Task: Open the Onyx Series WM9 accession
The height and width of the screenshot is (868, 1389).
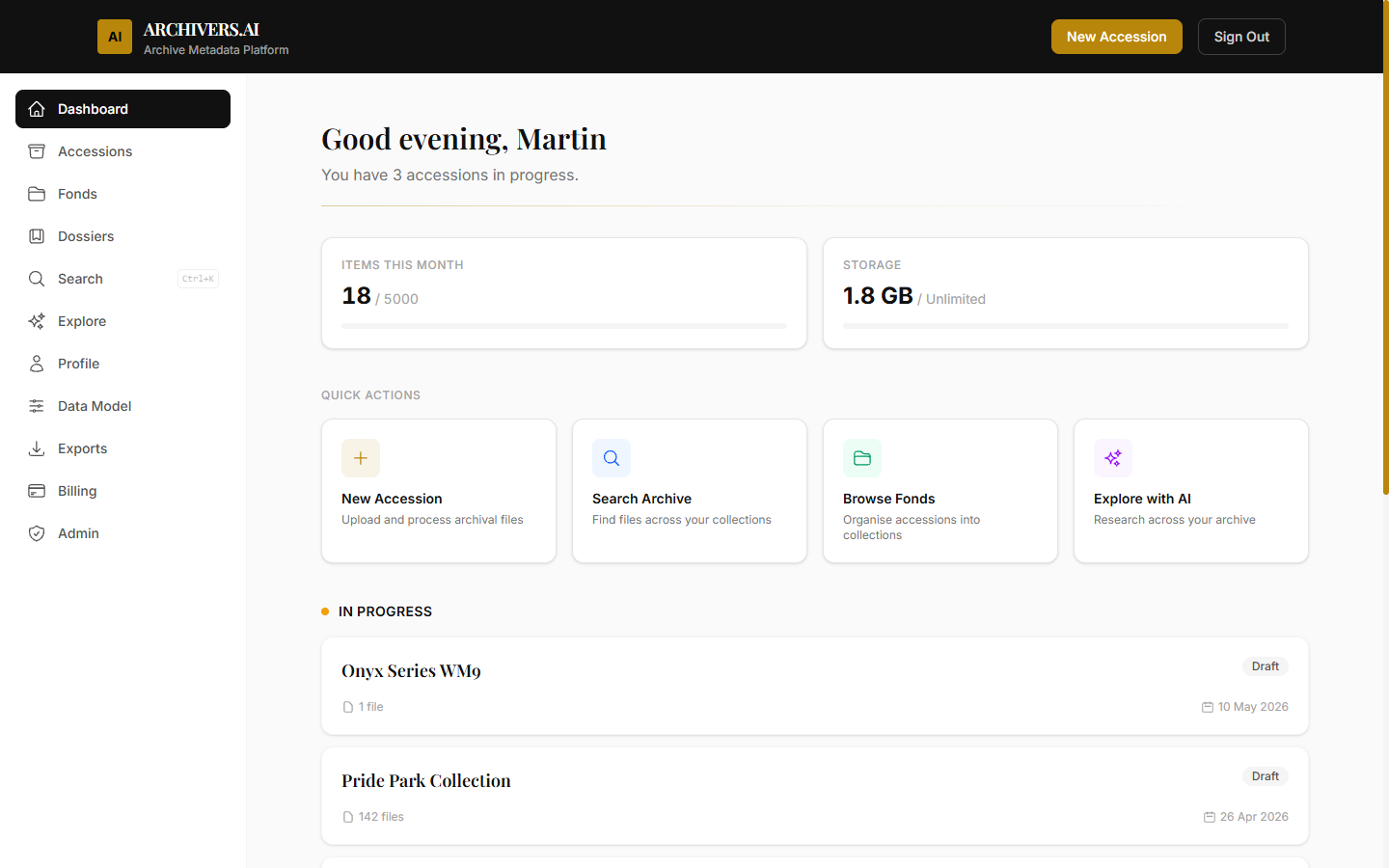Action: [815, 686]
